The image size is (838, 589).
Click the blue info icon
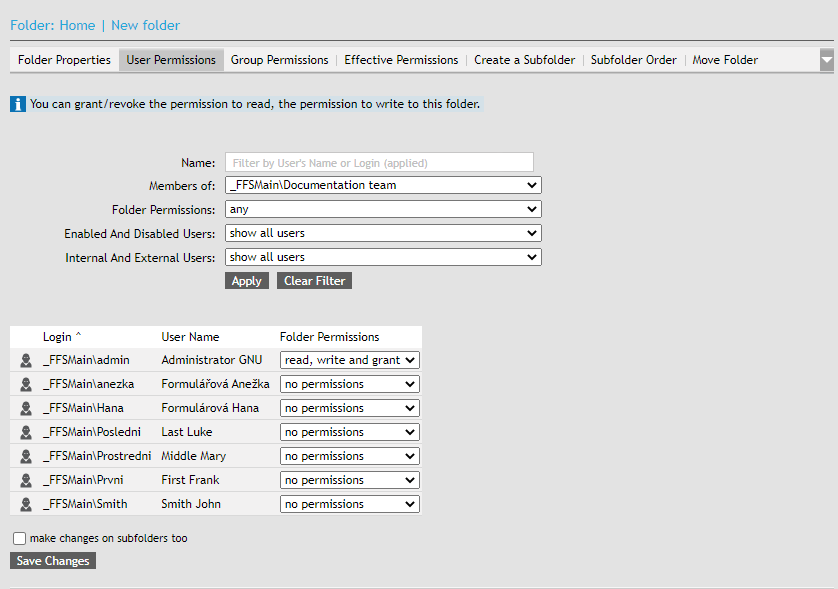[18, 104]
